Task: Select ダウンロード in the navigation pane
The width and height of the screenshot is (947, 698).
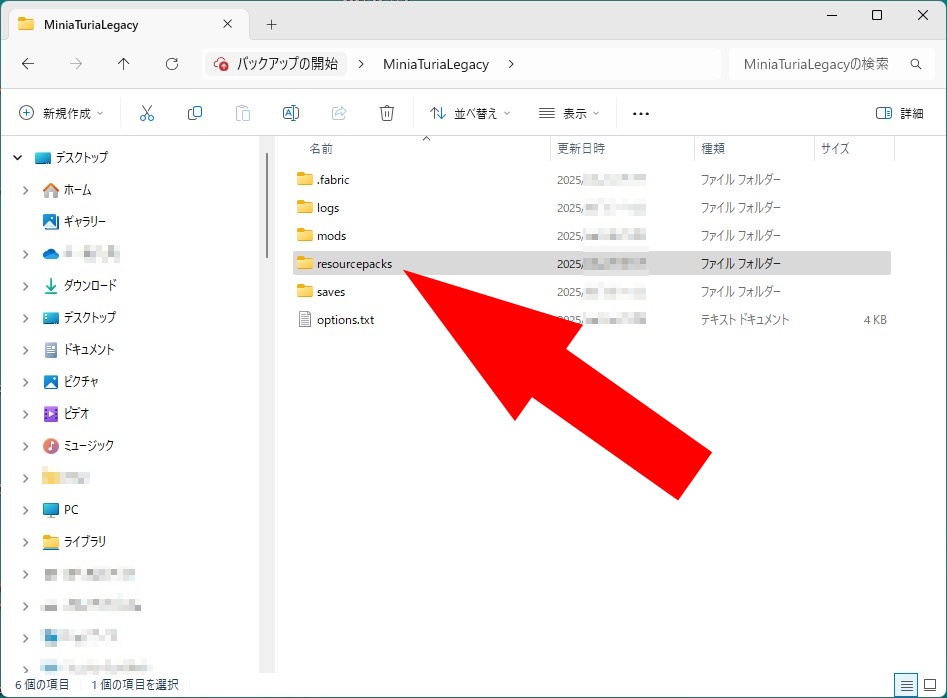Action: click(x=80, y=286)
